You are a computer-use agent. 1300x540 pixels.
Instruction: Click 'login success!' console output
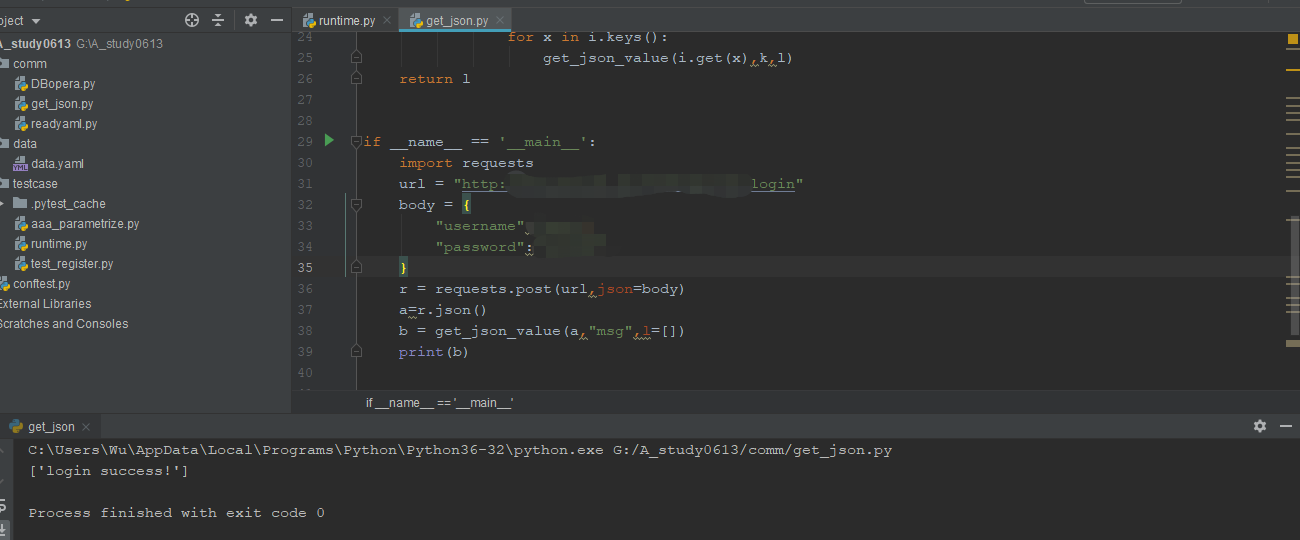(108, 471)
